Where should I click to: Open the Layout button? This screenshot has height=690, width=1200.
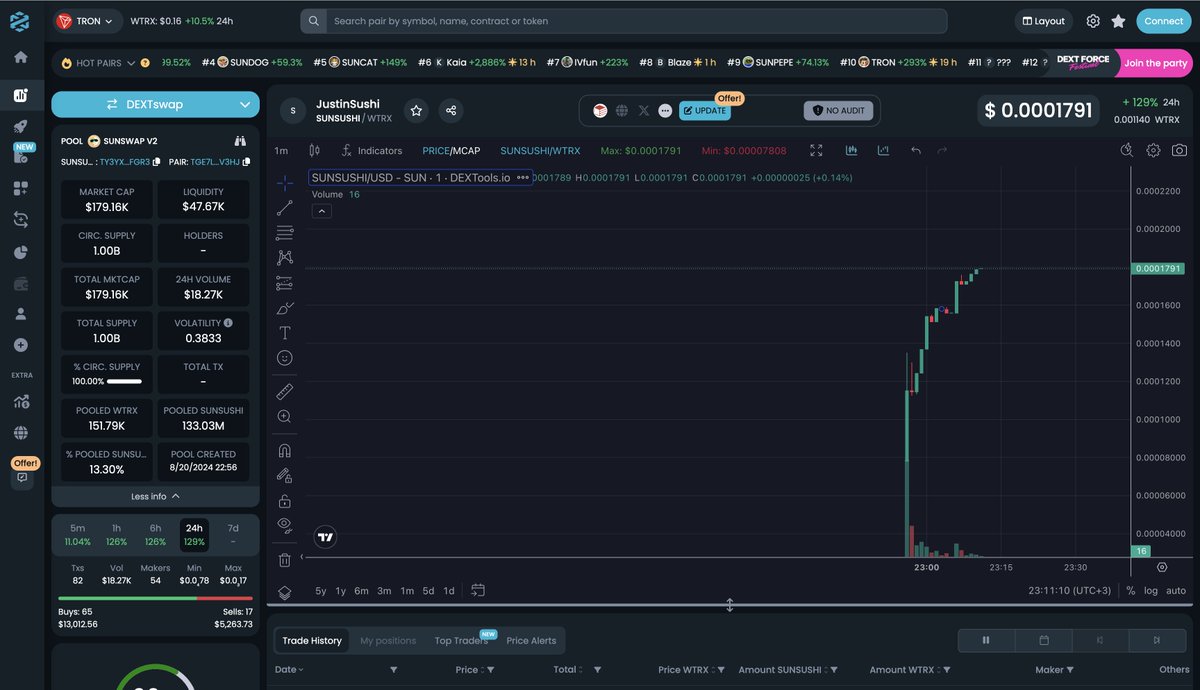[x=1043, y=21]
